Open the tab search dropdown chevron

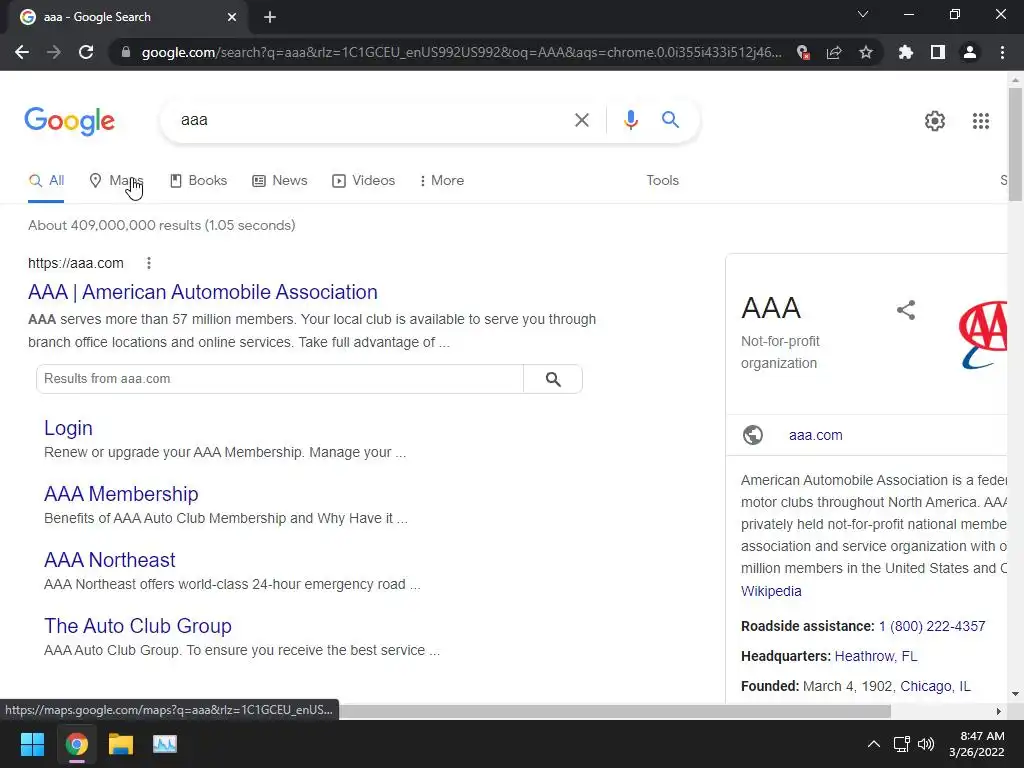coord(863,14)
